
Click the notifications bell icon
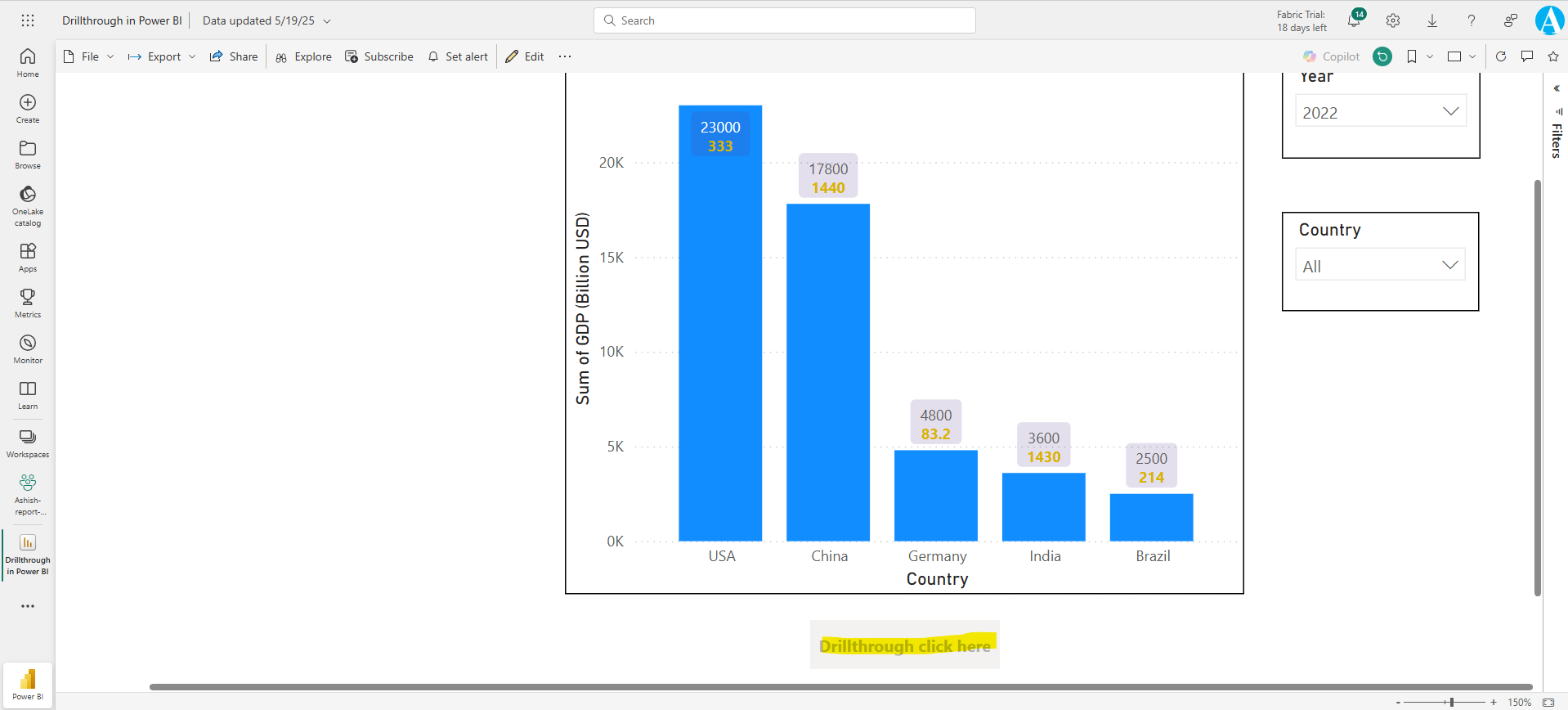[1354, 21]
